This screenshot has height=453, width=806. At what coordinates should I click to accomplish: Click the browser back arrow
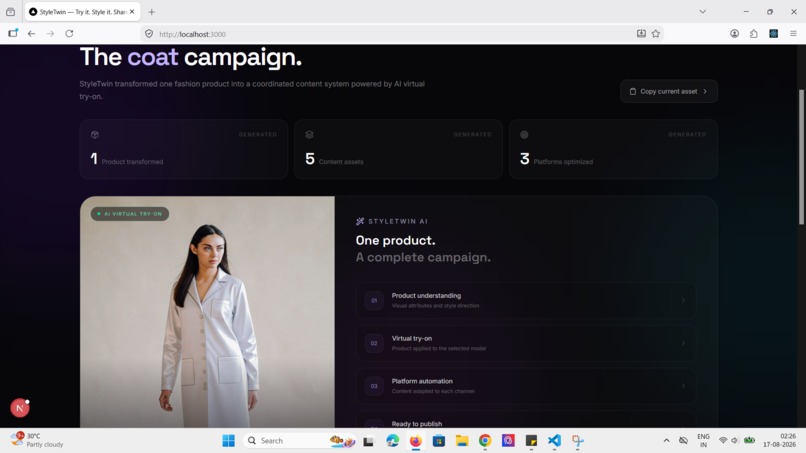31,34
